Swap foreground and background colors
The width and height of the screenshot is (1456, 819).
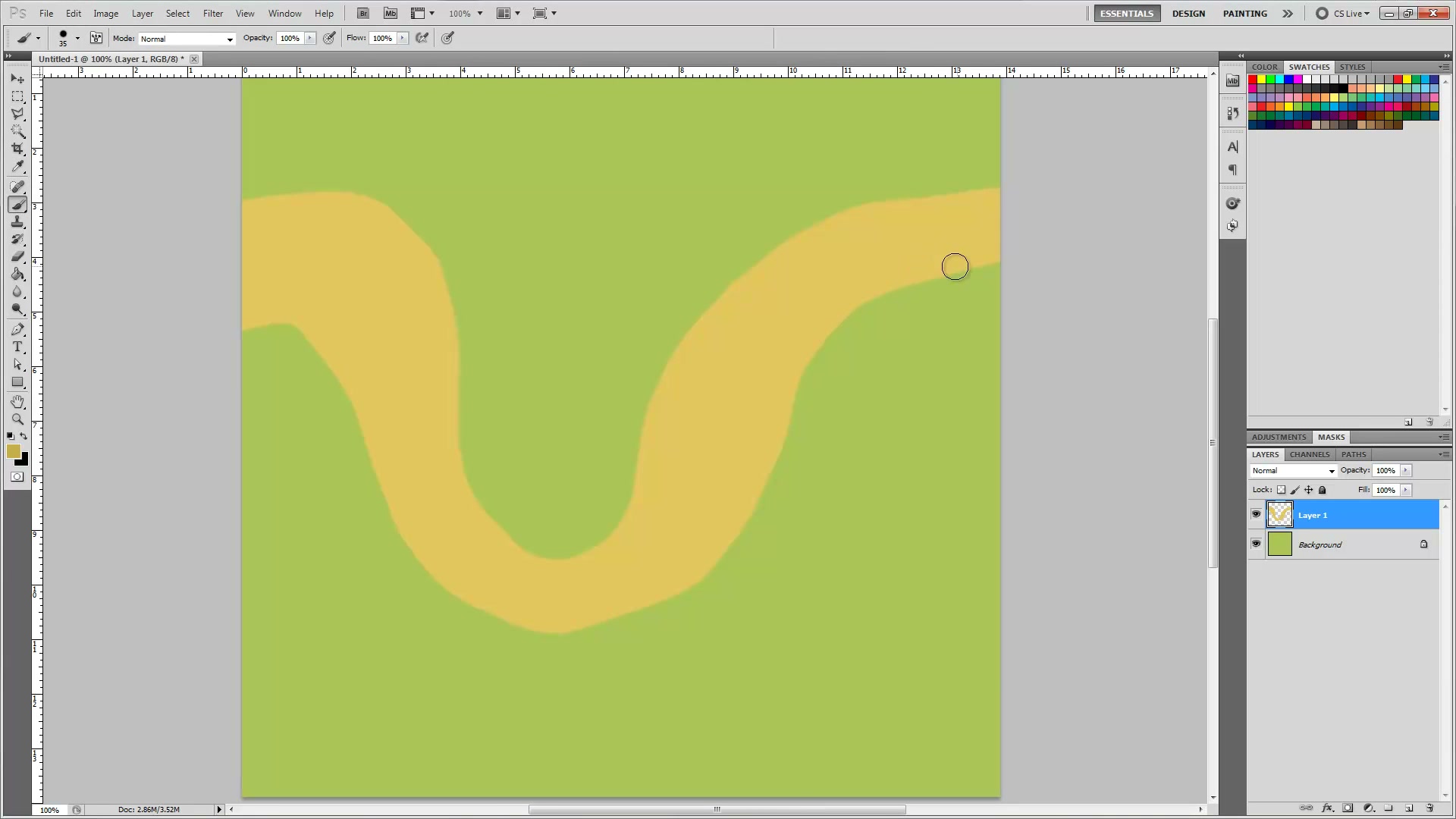click(x=24, y=436)
